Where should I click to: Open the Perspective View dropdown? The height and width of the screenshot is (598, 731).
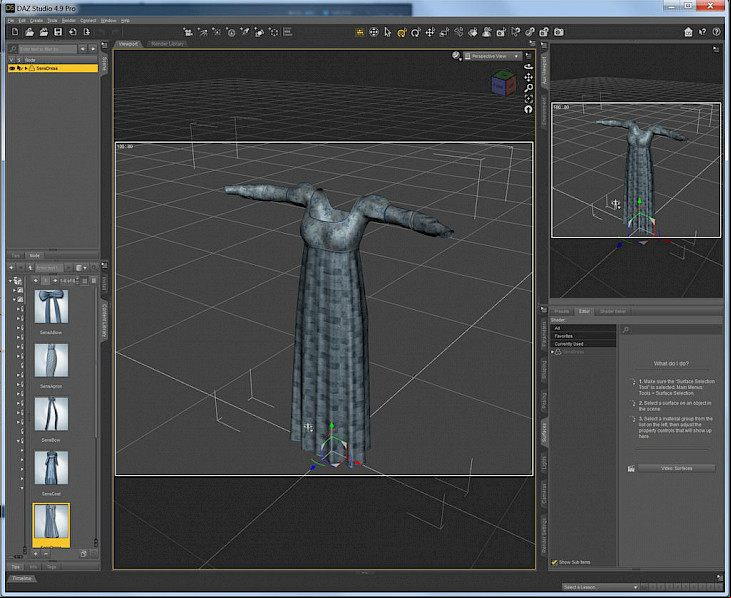pyautogui.click(x=492, y=56)
